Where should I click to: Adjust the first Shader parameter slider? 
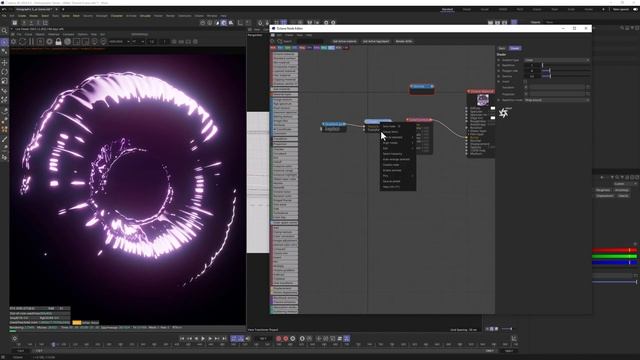click(x=567, y=65)
